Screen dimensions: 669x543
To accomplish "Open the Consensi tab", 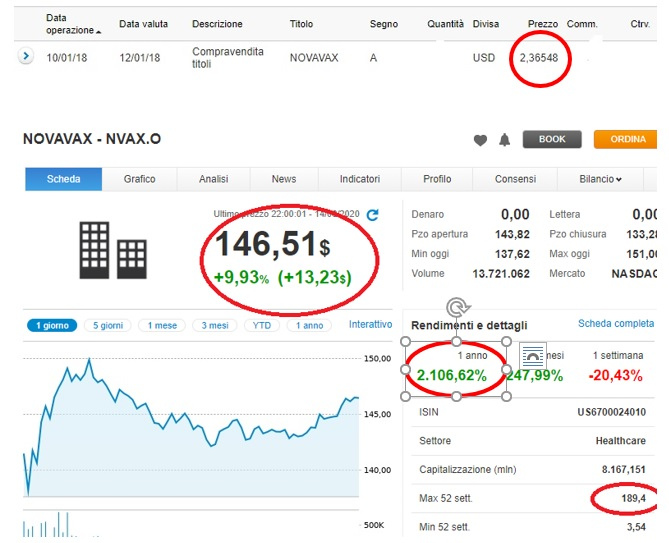I will pos(515,179).
